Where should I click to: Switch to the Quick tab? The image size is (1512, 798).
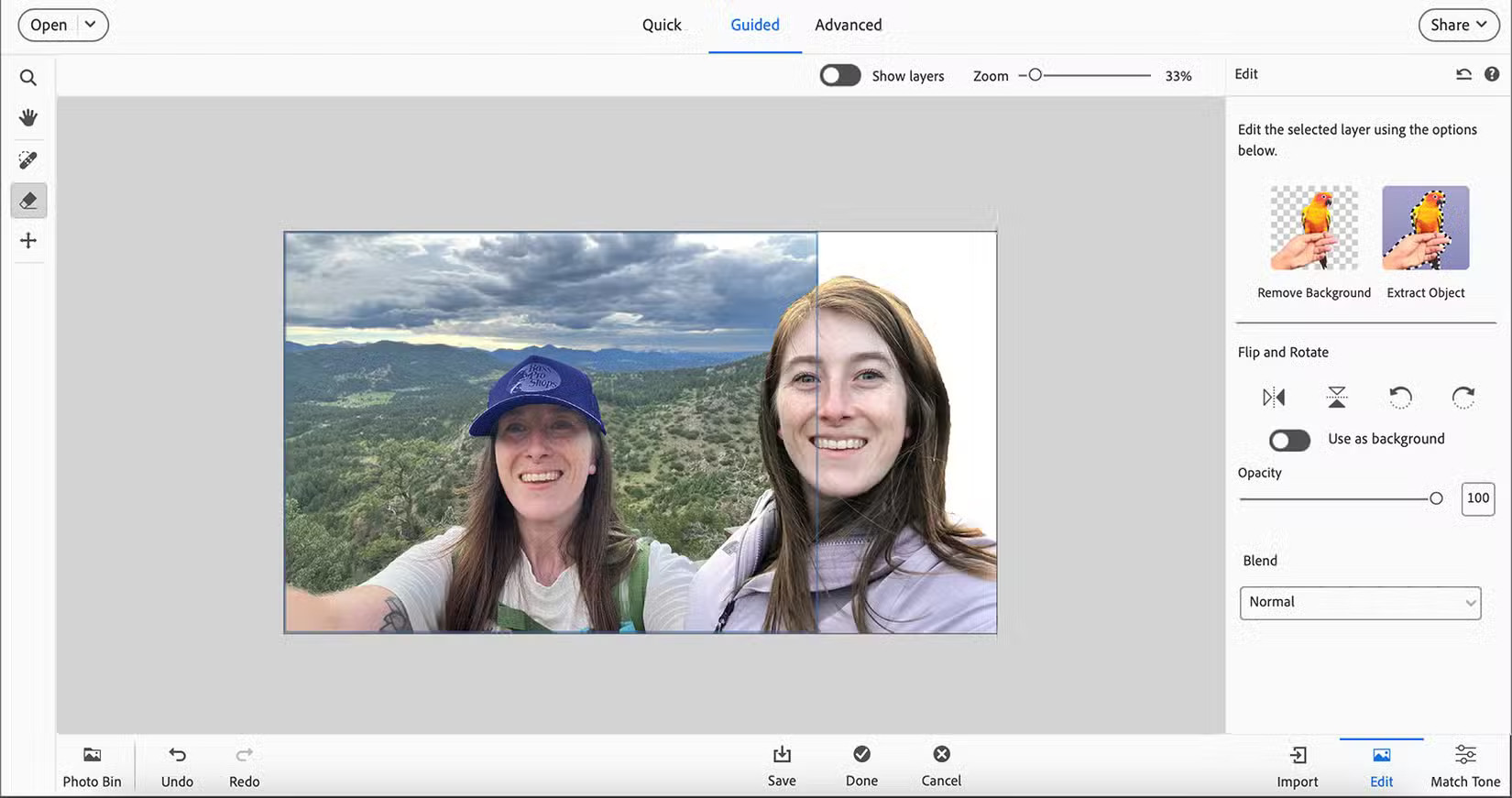[x=662, y=25]
